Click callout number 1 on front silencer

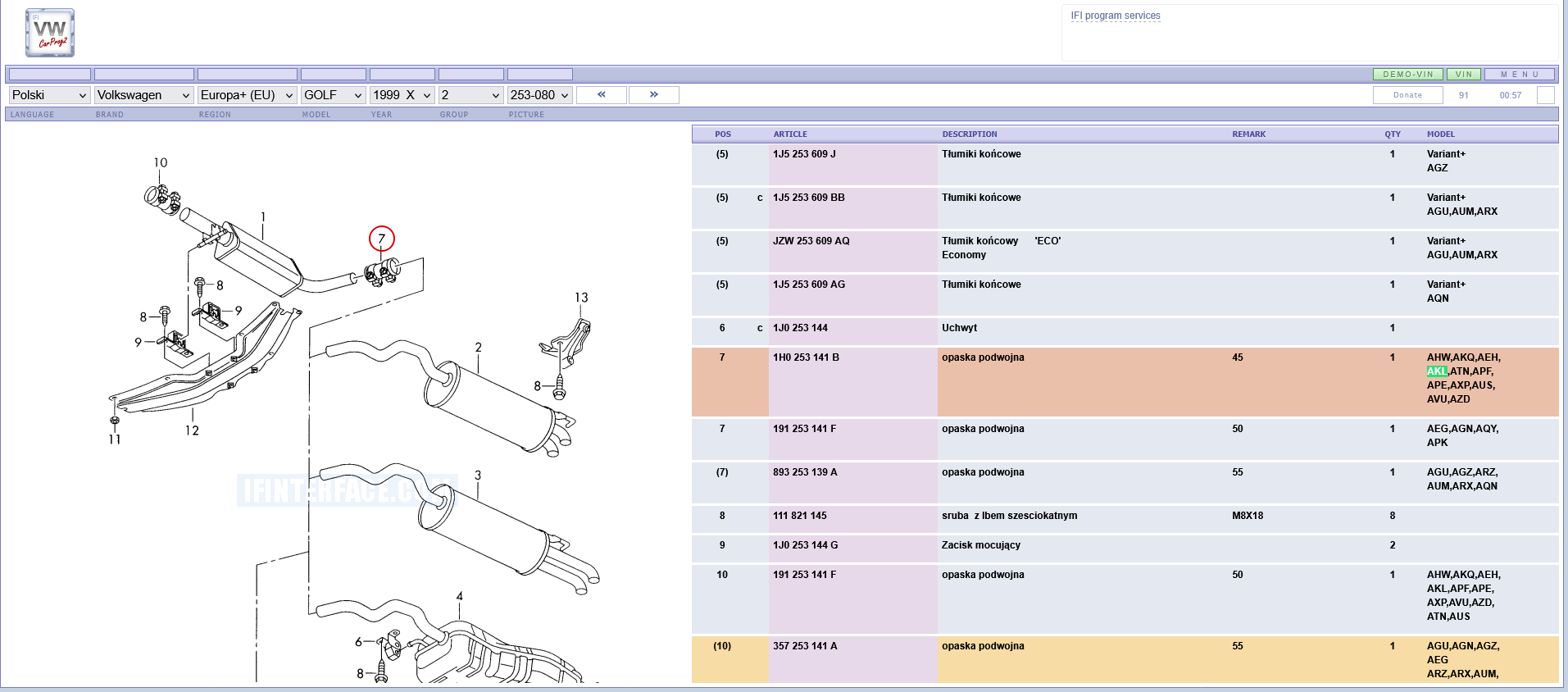[263, 217]
